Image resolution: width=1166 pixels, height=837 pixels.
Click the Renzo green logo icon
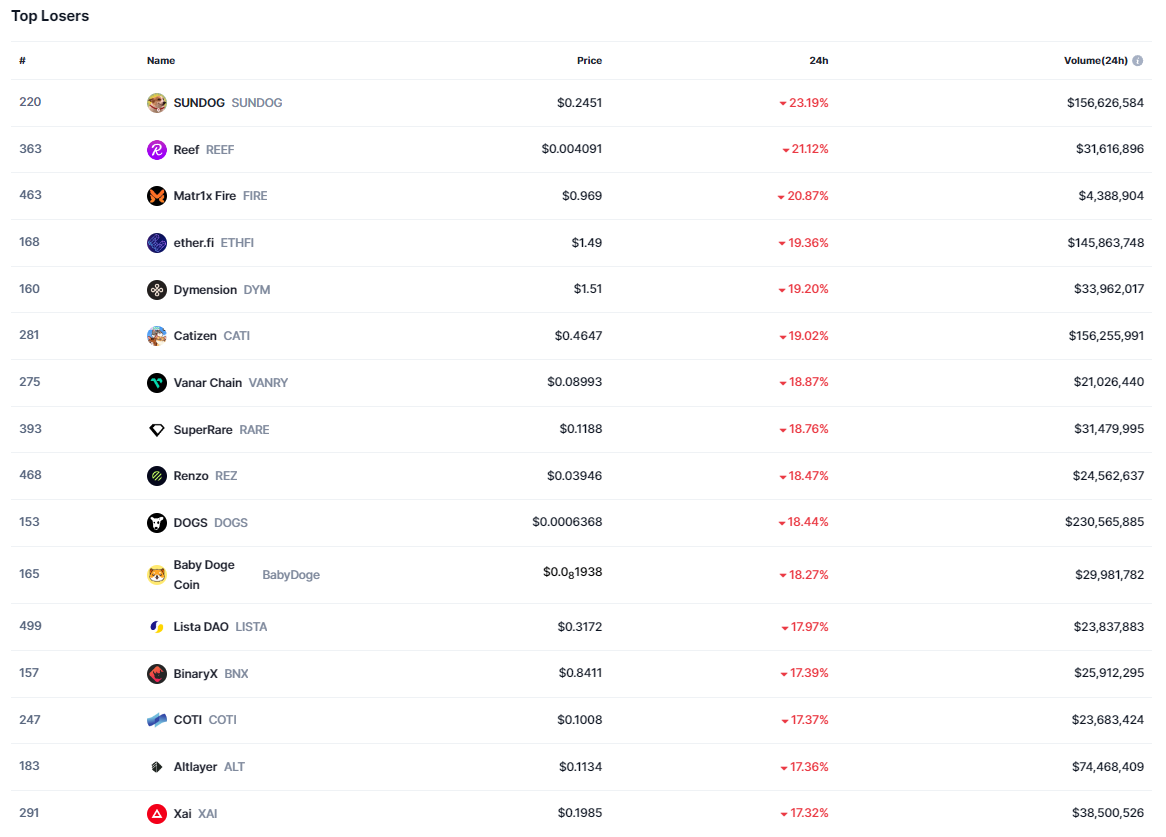click(x=157, y=476)
